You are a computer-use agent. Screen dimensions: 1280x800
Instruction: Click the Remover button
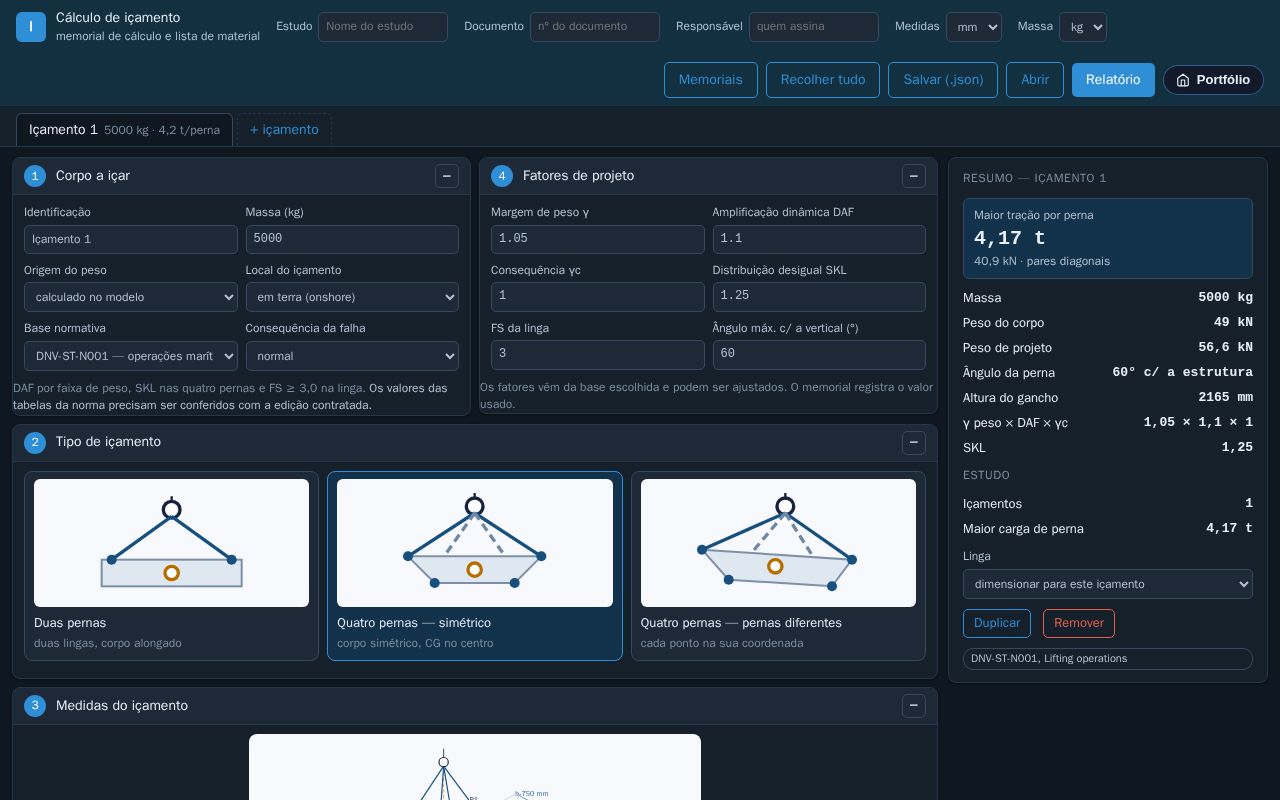(1079, 623)
